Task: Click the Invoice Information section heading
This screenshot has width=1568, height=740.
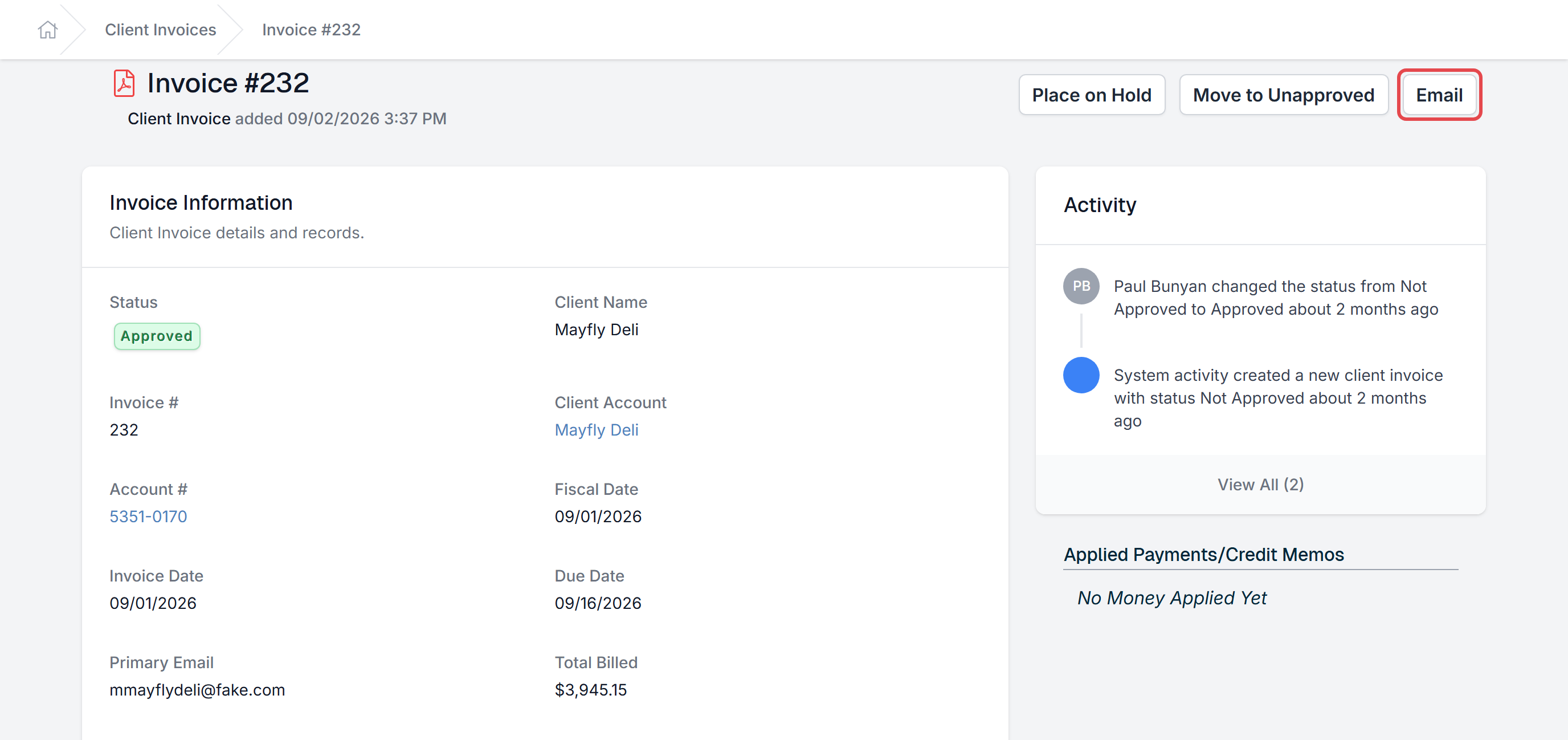Action: click(x=201, y=203)
